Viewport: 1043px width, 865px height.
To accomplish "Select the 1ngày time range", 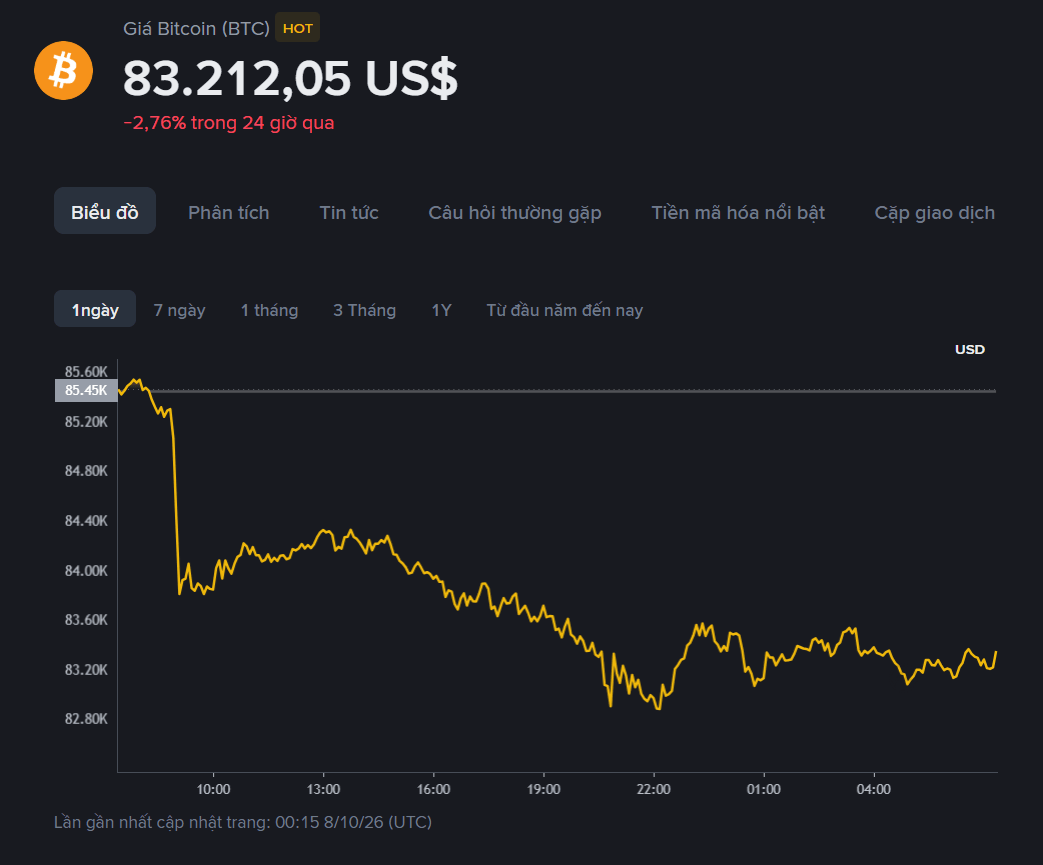I will pos(94,309).
